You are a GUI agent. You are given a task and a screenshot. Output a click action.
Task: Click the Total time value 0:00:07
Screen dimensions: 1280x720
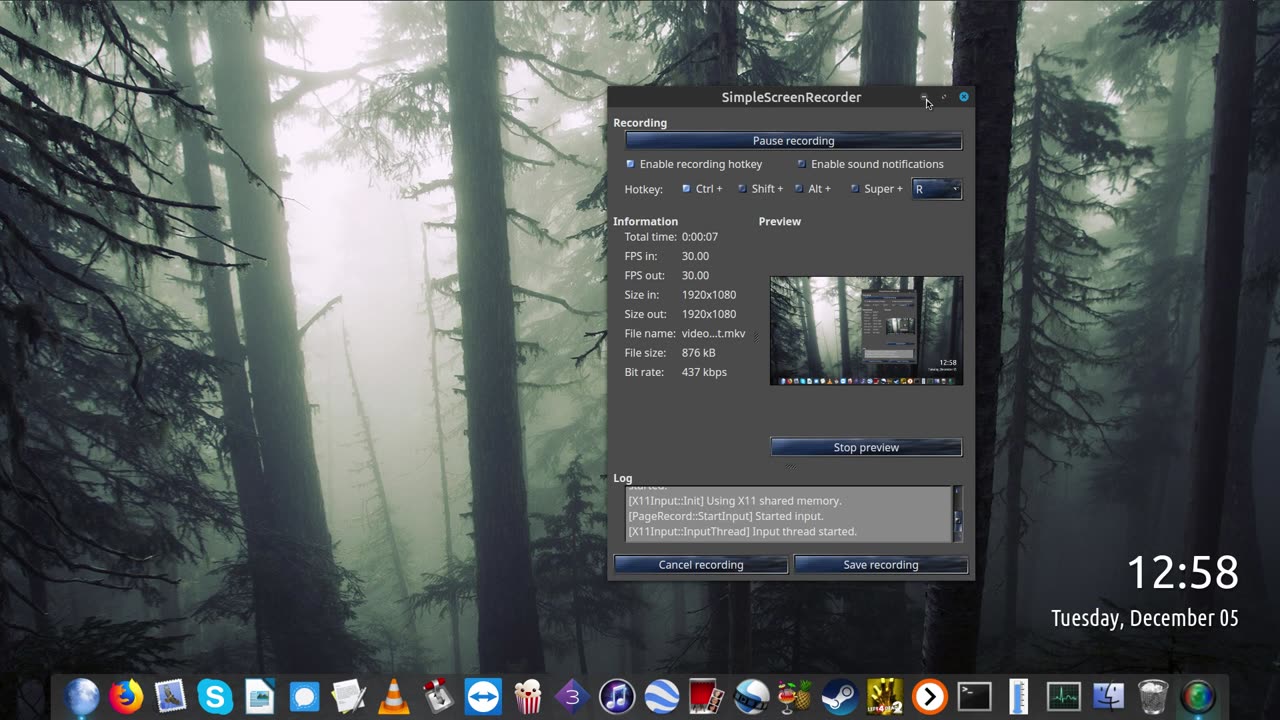(x=700, y=237)
